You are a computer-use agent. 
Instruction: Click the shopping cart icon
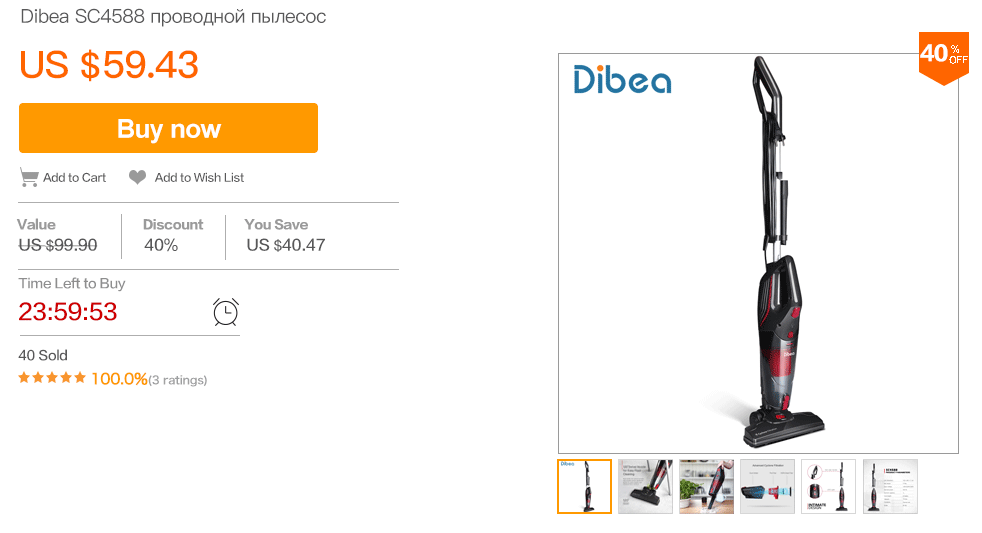pos(29,177)
